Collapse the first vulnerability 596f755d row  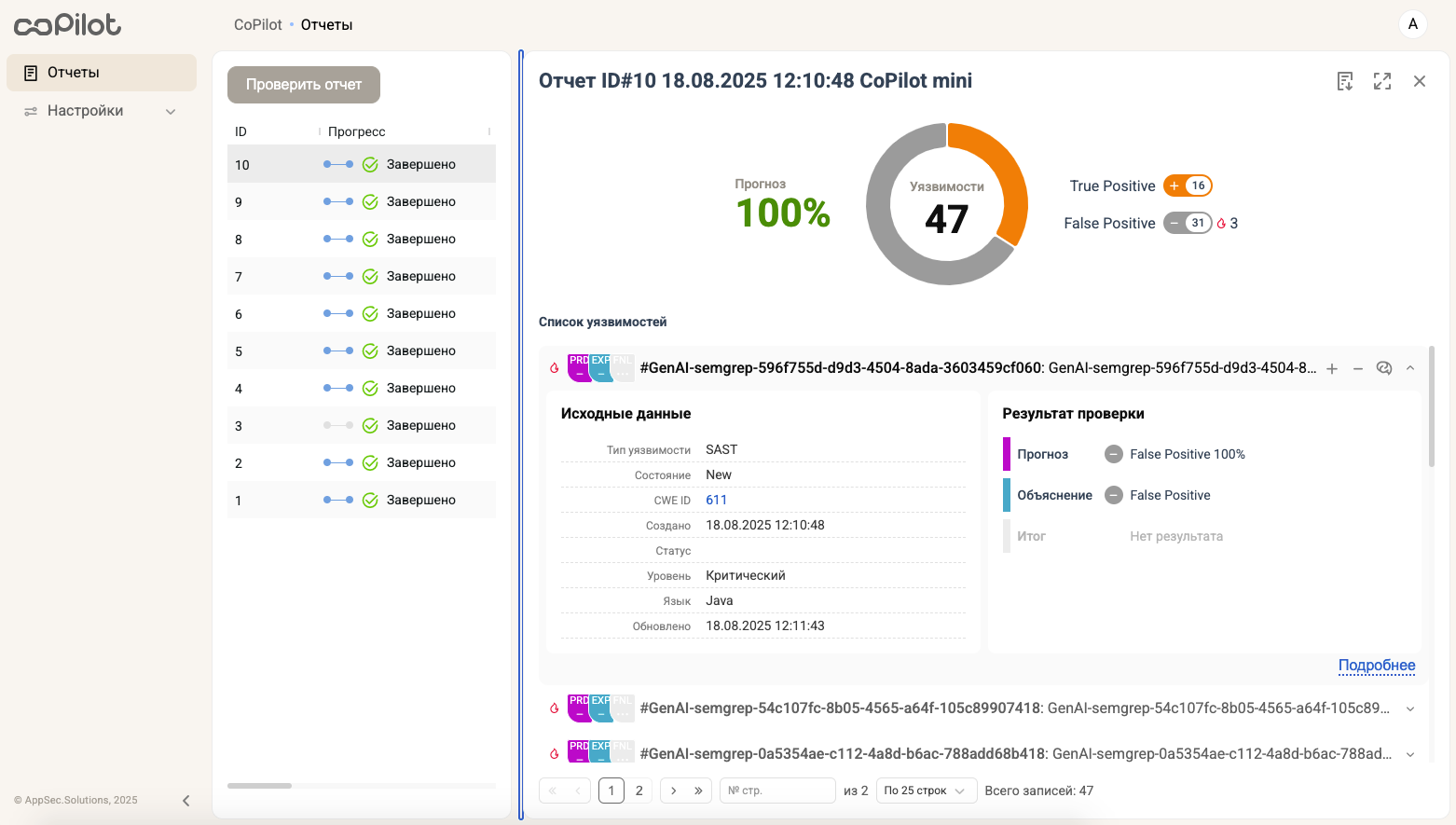1410,368
